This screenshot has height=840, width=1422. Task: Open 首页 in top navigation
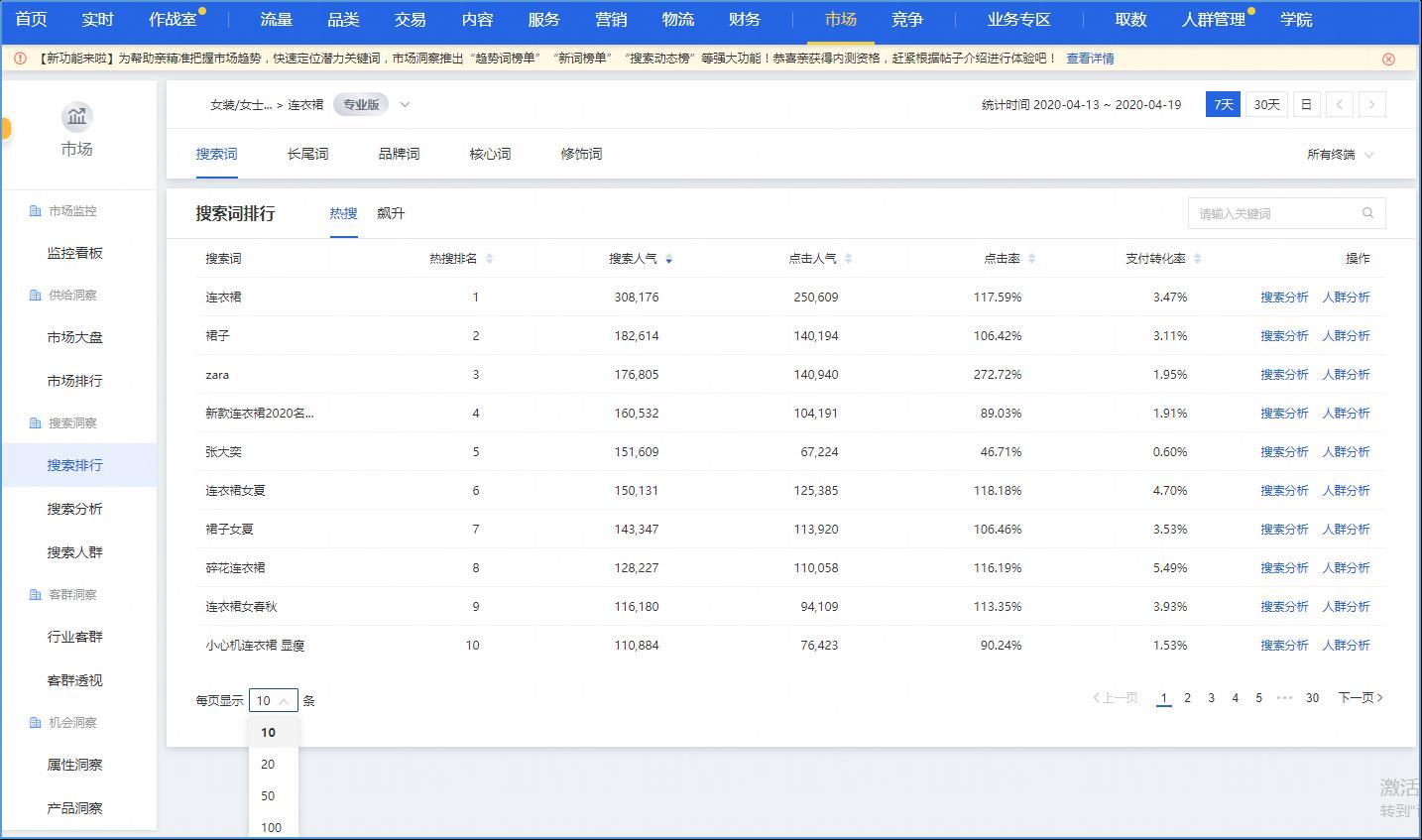click(31, 20)
